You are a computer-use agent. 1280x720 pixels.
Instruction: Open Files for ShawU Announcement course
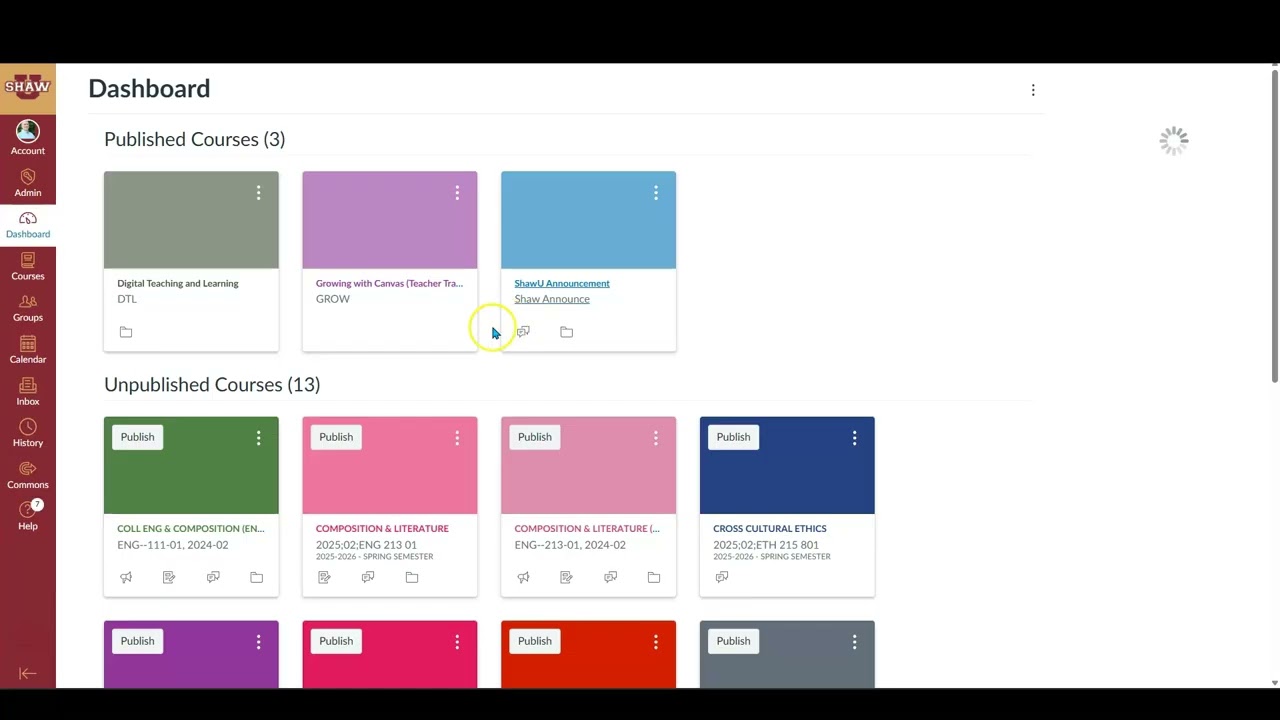567,332
